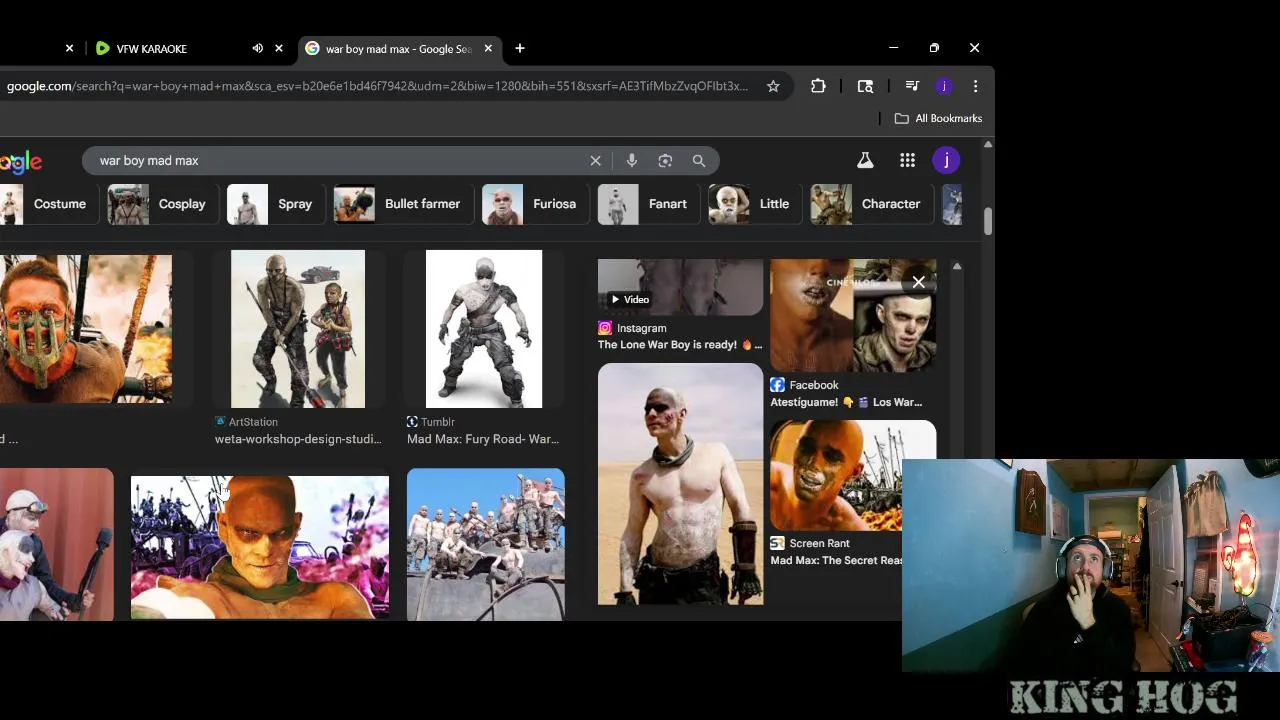Viewport: 1280px width, 720px height.
Task: Open Search Labs flask icon
Action: (865, 160)
